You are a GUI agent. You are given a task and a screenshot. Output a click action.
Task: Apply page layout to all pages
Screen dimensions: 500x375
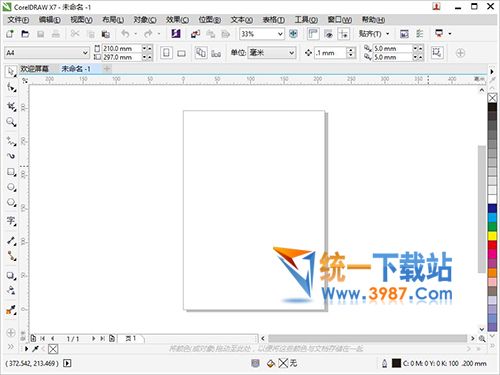point(201,53)
